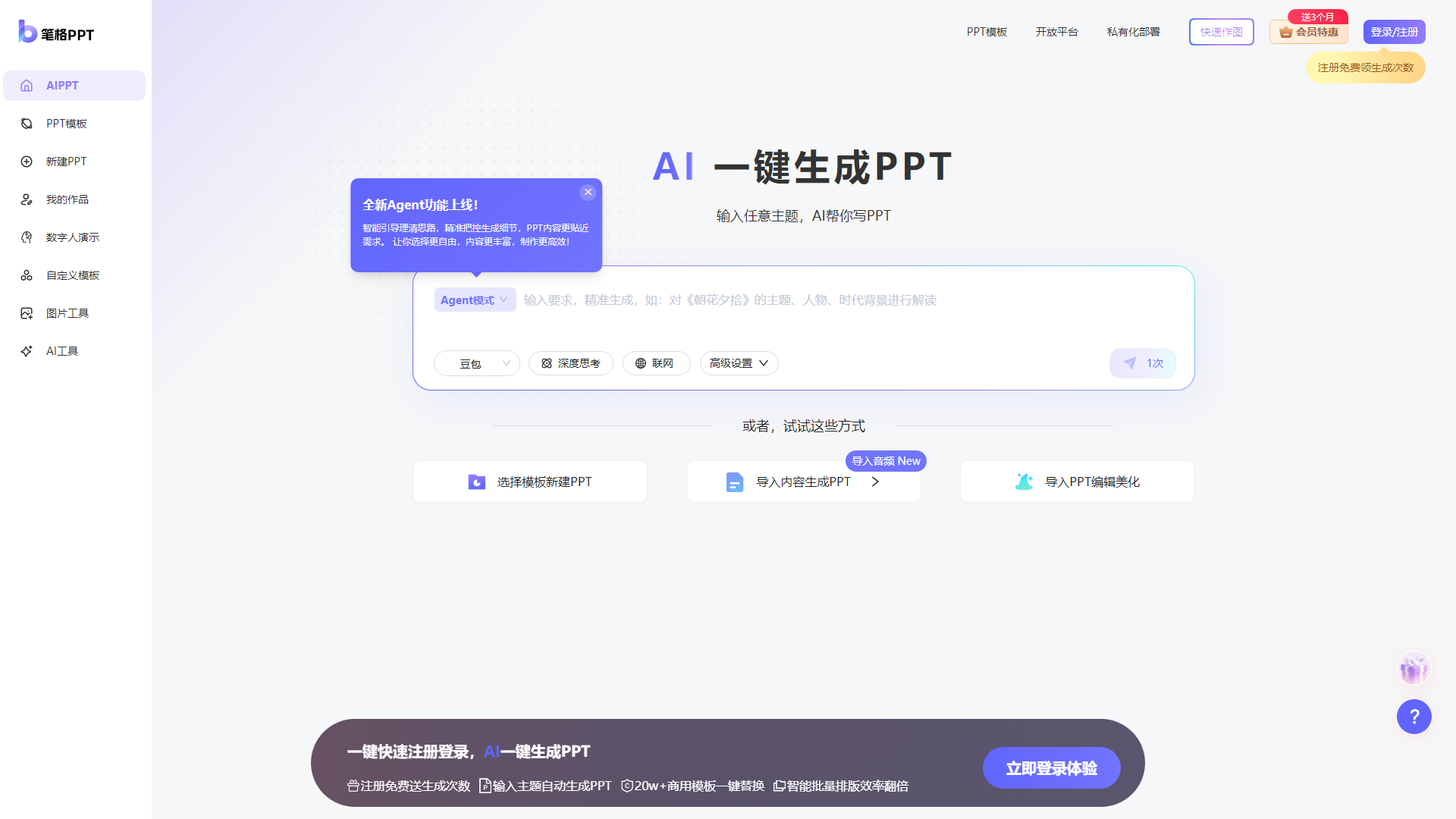Click the 笔格PPT logo
The height and width of the screenshot is (819, 1456).
55,33
